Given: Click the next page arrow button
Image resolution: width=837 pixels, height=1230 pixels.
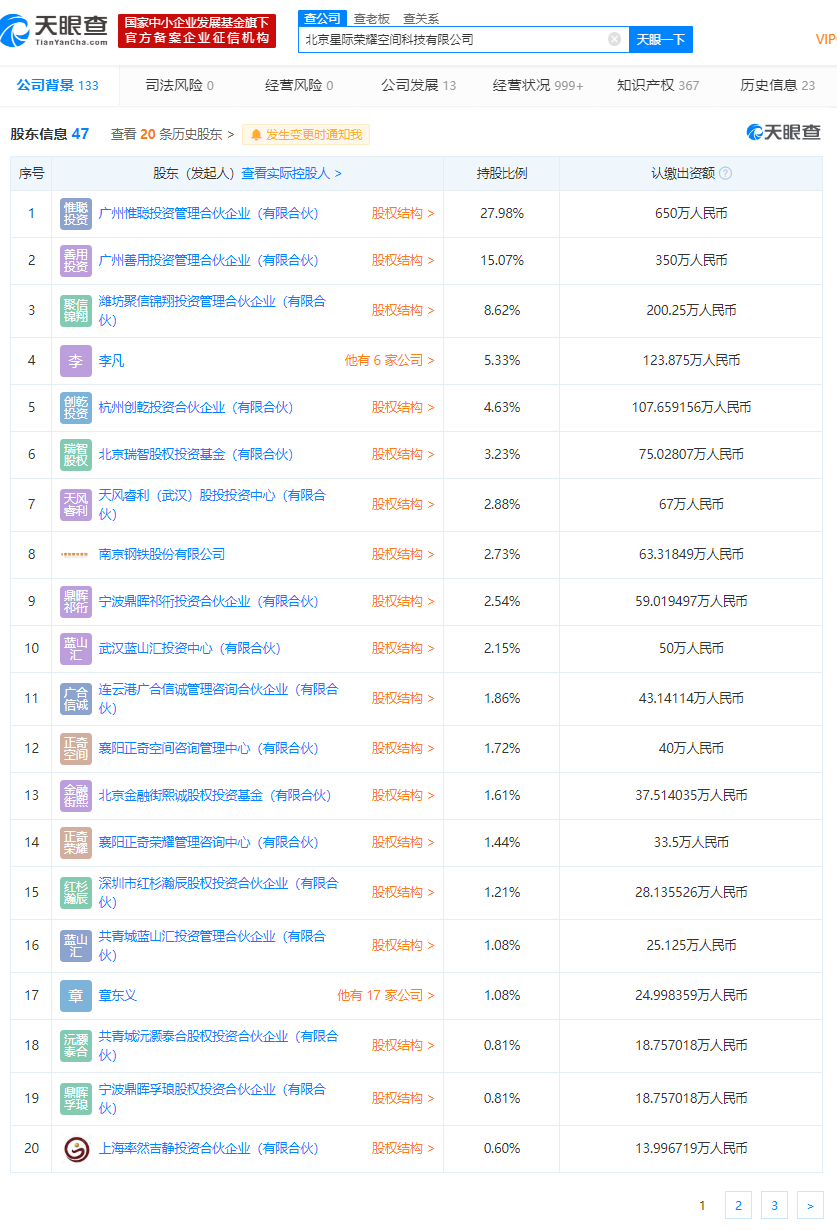Looking at the screenshot, I should 810,1205.
